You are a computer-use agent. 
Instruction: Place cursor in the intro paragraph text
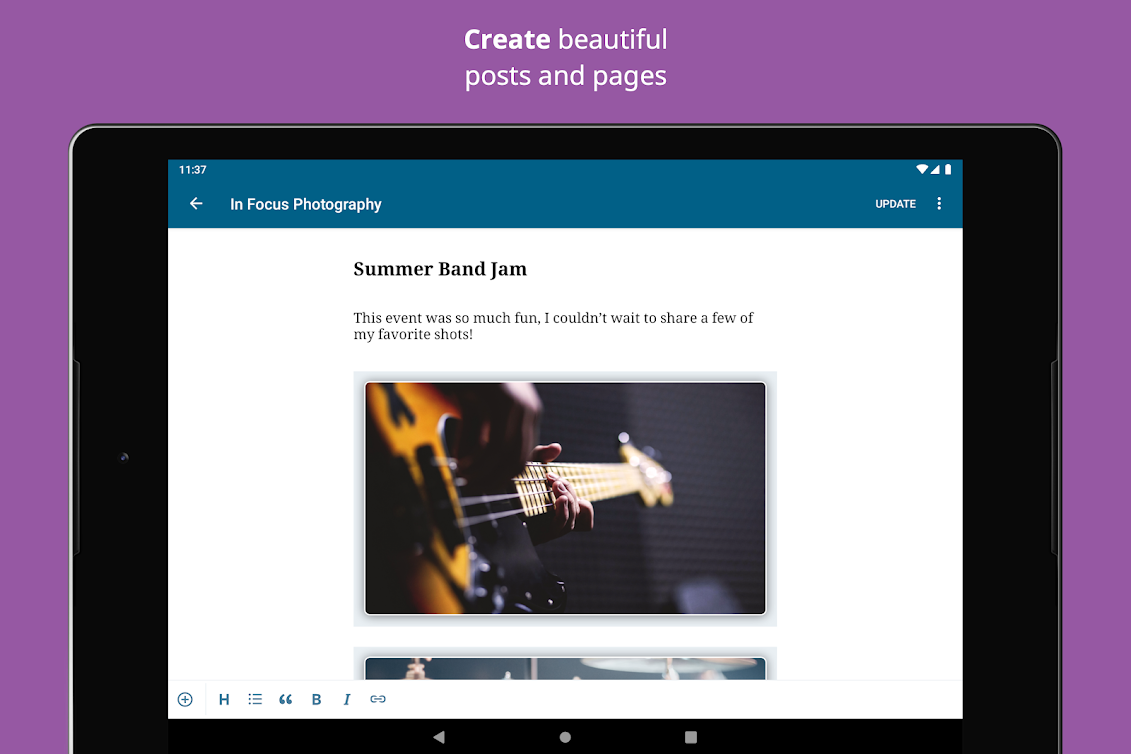(x=553, y=326)
